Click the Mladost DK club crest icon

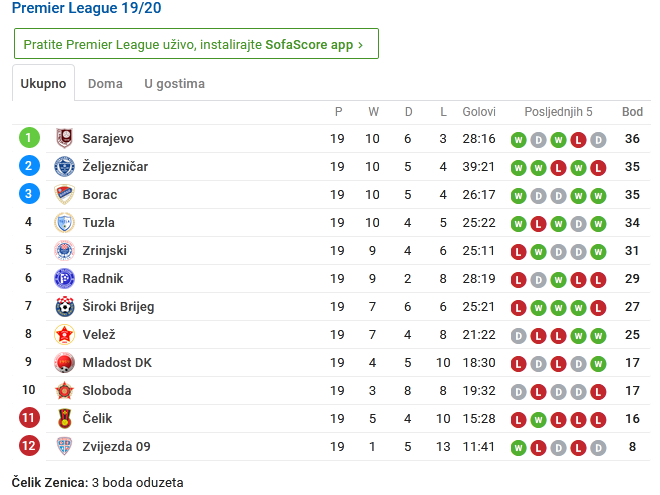(x=65, y=363)
